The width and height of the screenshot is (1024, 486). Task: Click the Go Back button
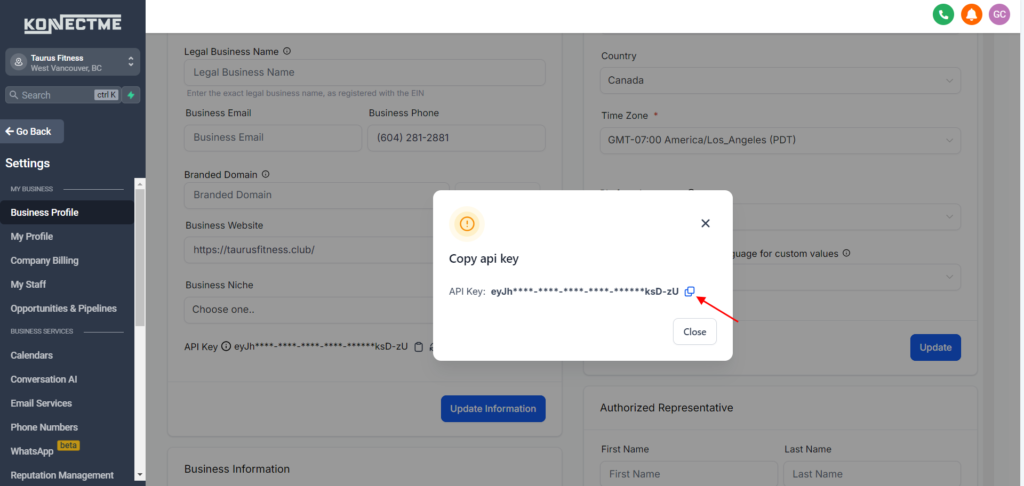(34, 132)
